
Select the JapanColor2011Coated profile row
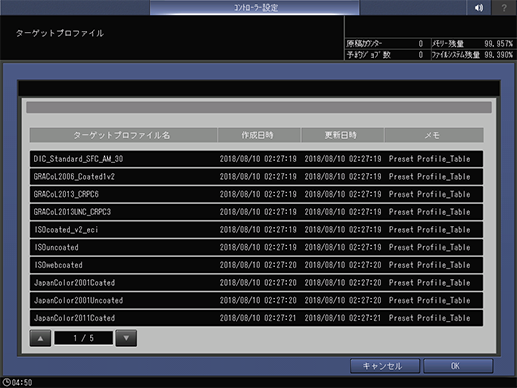coord(256,318)
